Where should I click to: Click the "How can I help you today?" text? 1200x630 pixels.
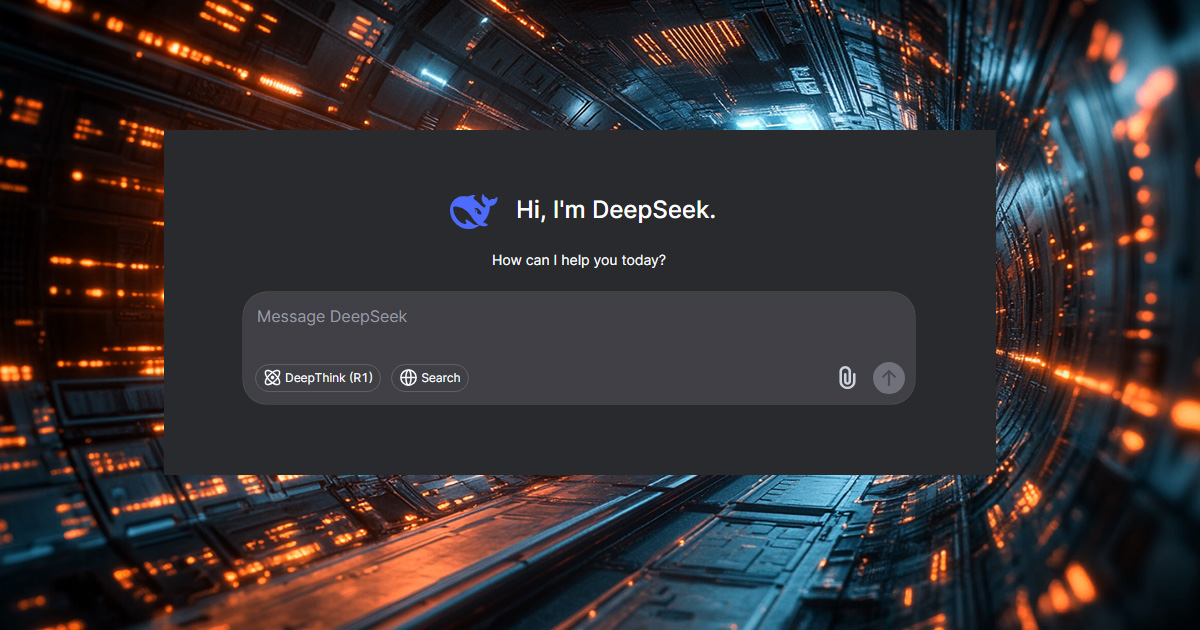(579, 260)
